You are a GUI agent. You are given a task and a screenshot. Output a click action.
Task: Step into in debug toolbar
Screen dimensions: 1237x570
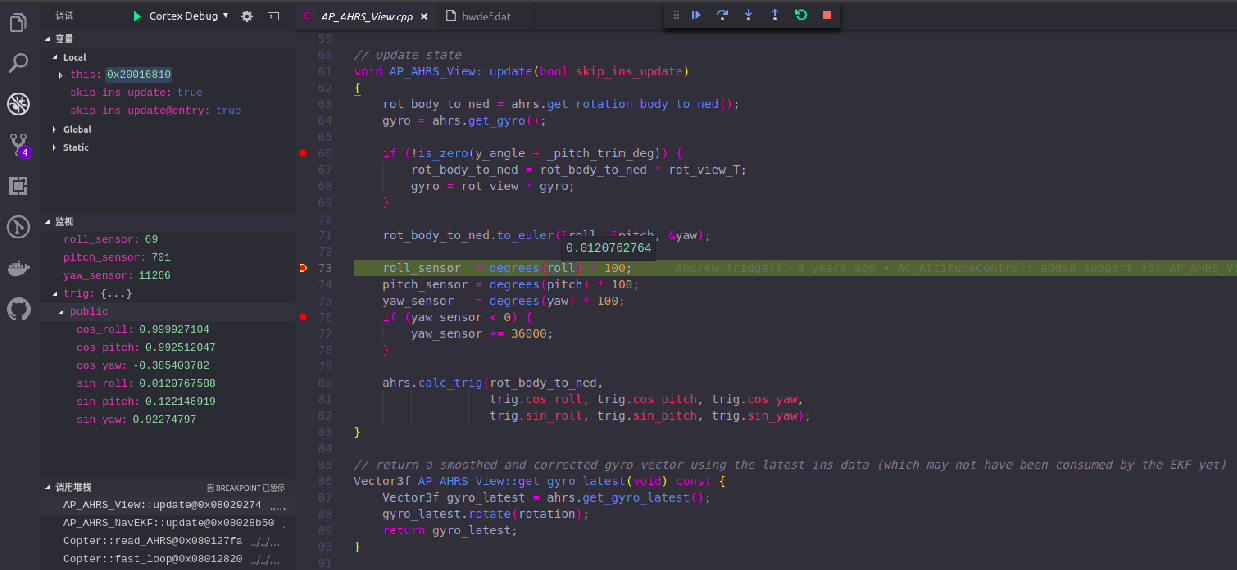748,15
